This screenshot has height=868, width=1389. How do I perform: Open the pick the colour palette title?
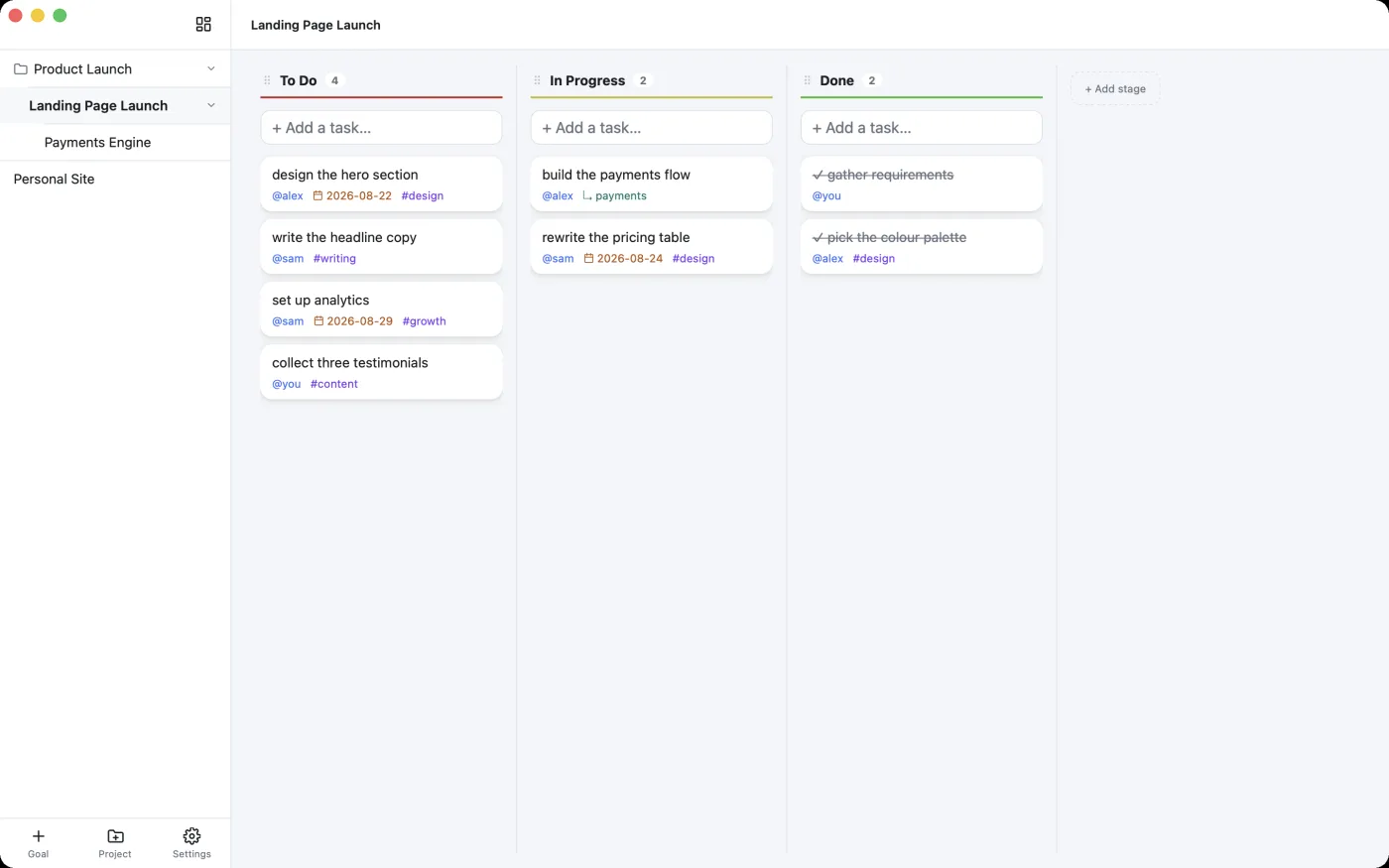click(897, 237)
